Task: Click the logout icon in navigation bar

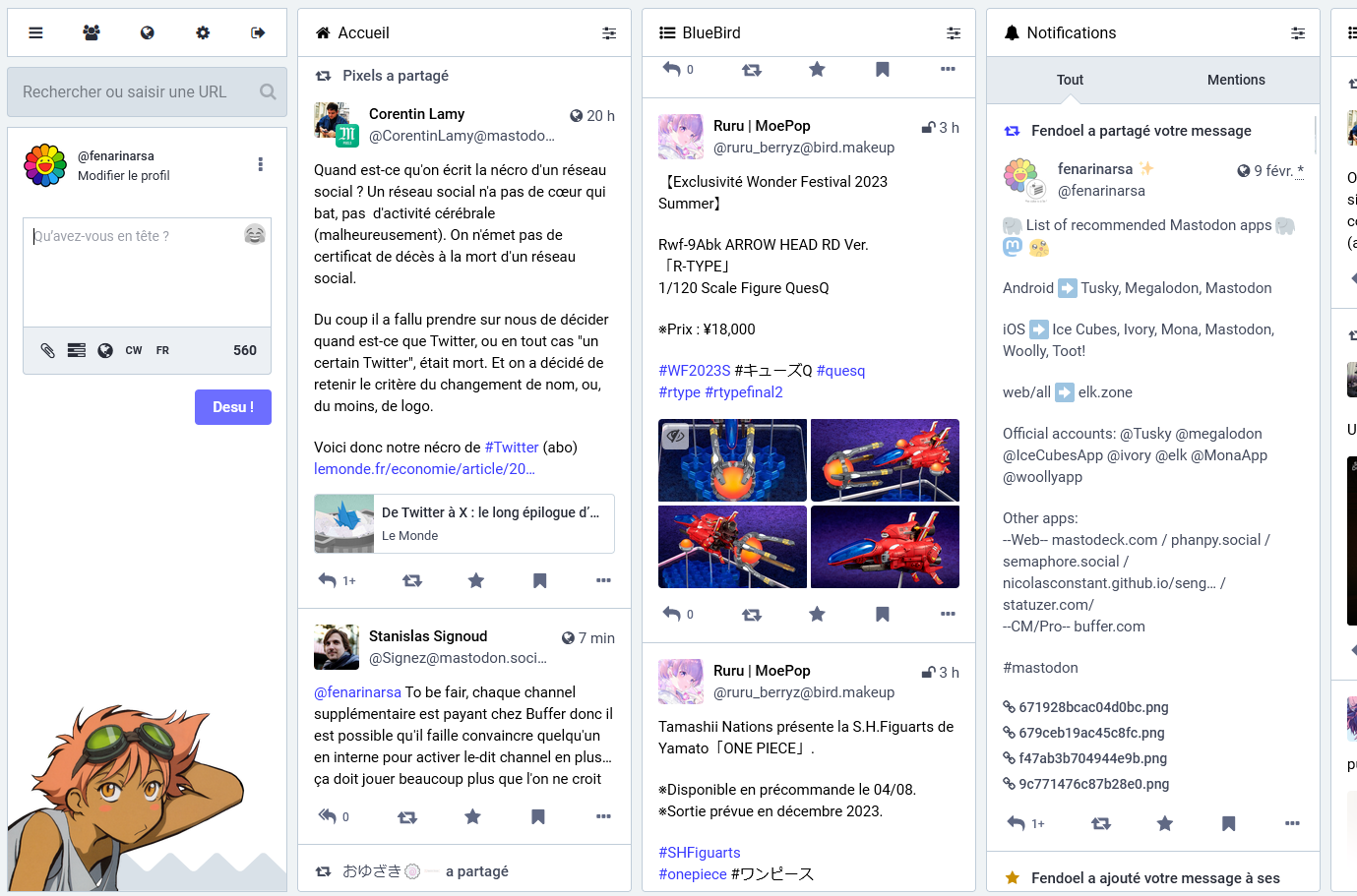Action: pyautogui.click(x=258, y=32)
